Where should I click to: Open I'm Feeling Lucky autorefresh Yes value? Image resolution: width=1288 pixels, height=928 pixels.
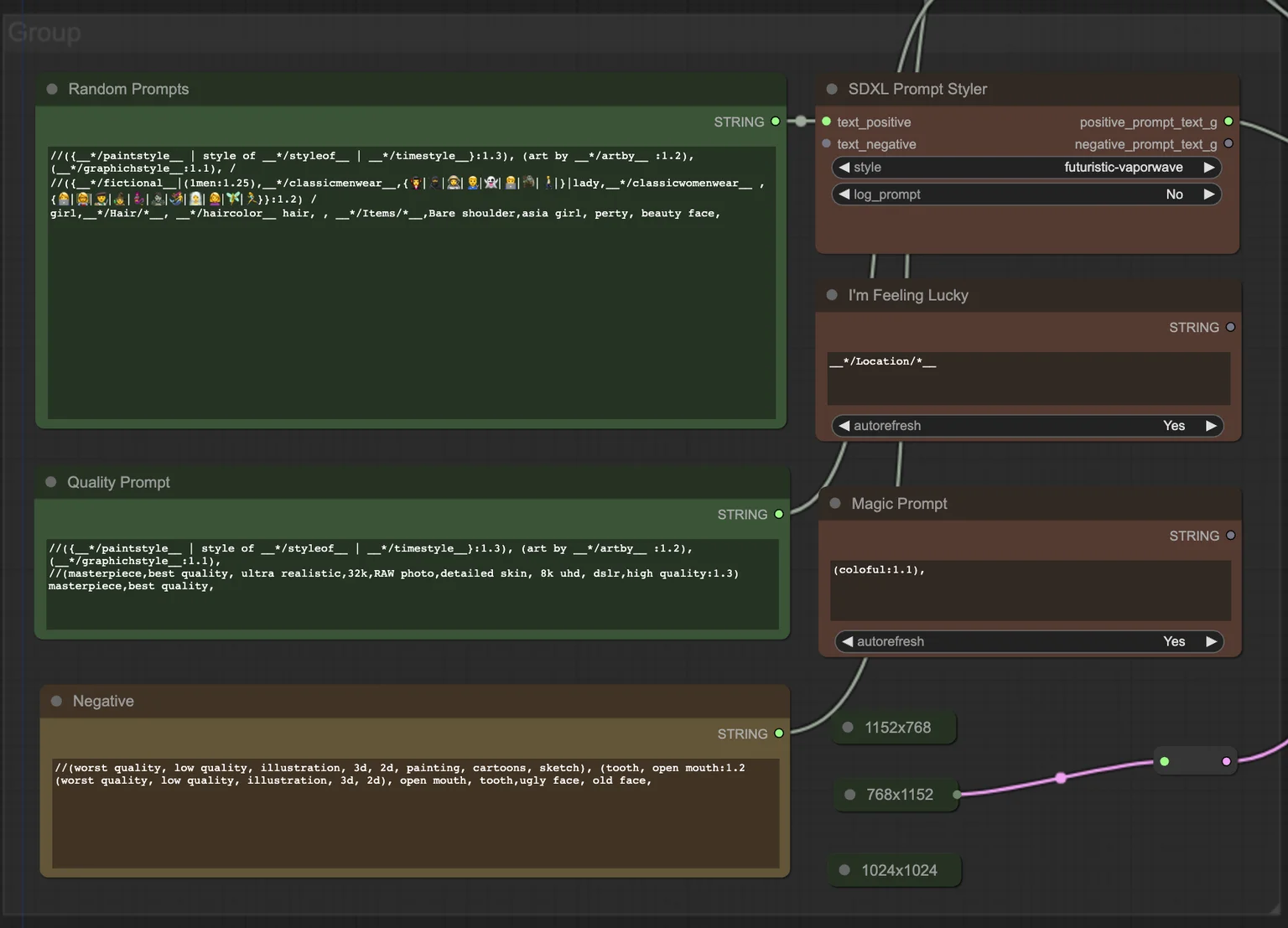coord(1174,426)
